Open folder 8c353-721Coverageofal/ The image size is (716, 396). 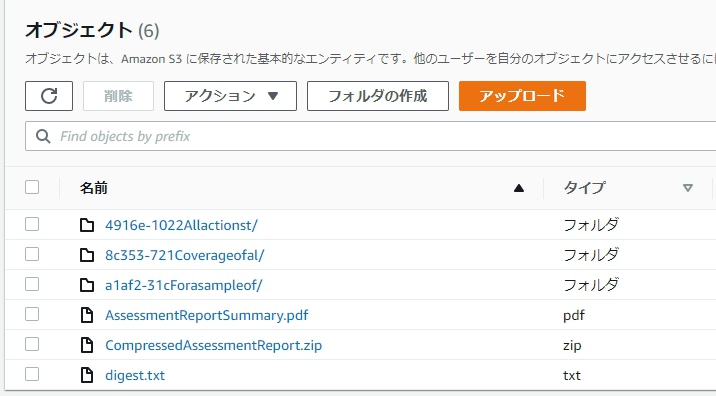point(184,255)
